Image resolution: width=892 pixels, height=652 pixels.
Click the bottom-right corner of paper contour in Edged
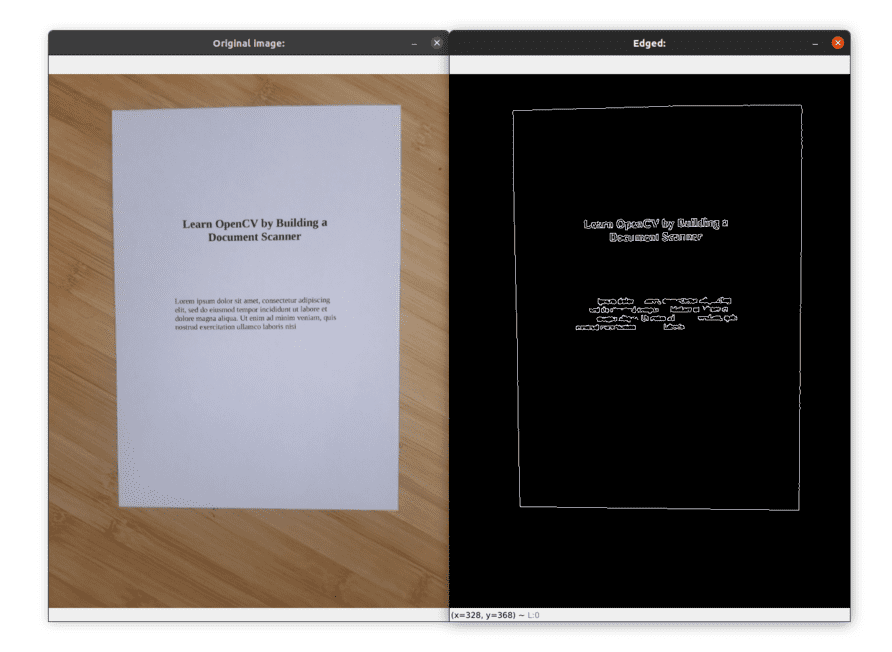tap(799, 509)
